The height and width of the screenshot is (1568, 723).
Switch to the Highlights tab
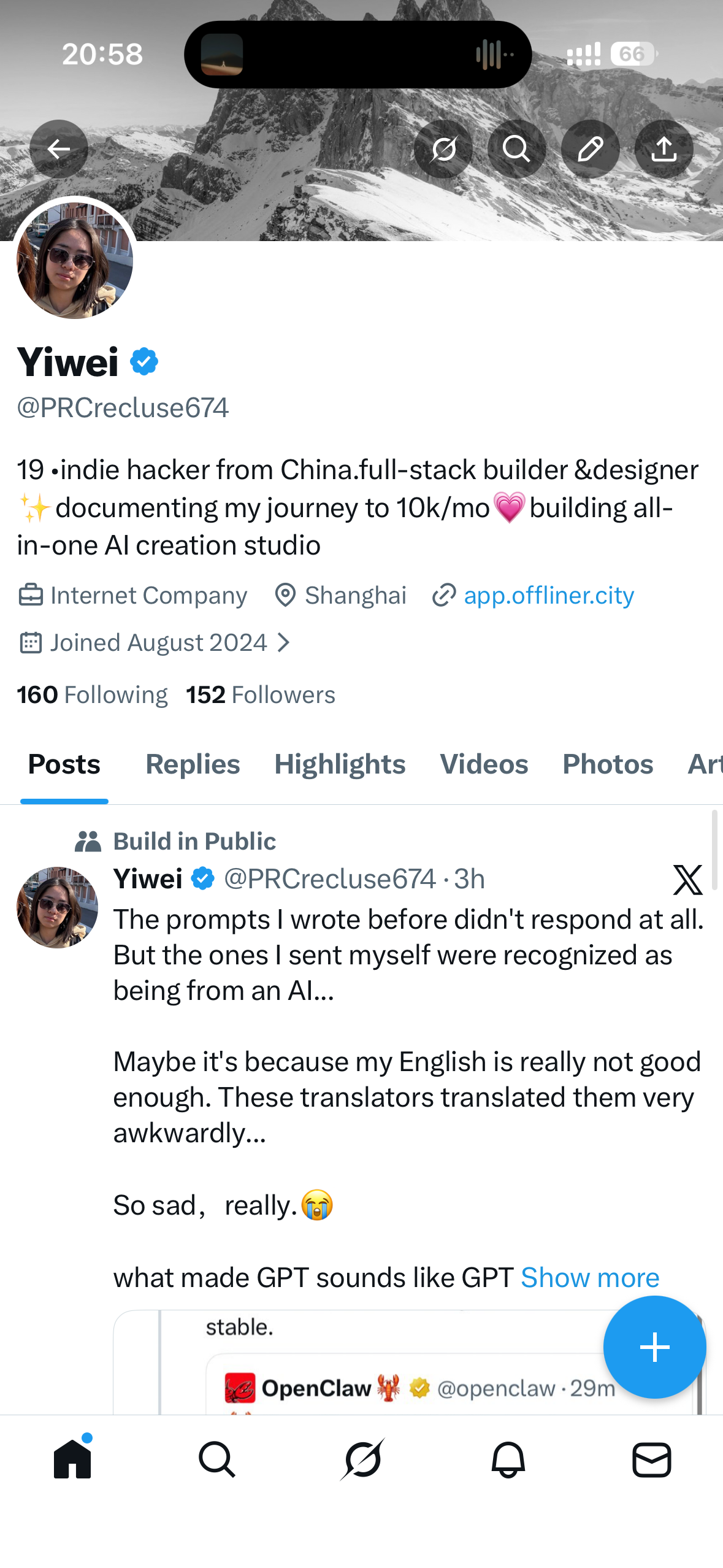[340, 764]
